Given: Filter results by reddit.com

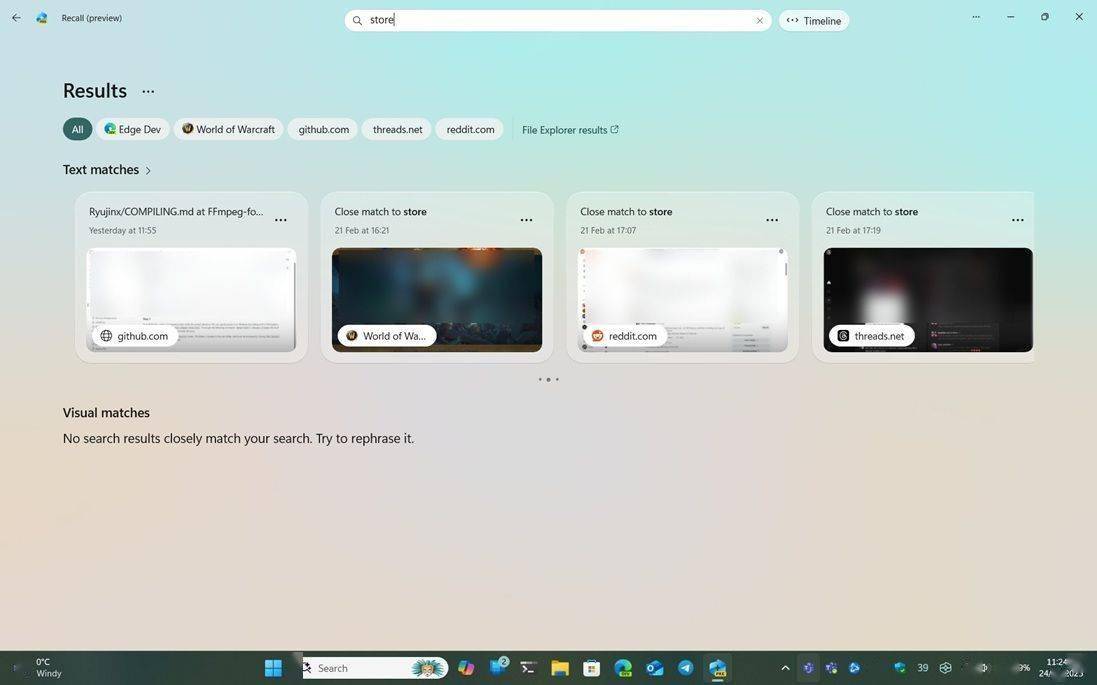Looking at the screenshot, I should point(470,129).
